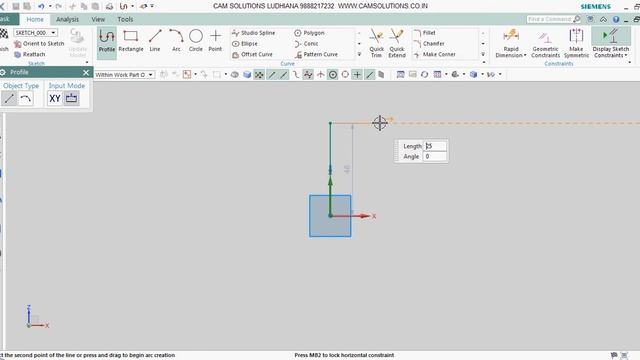Open Profile dialog settings gear
The height and width of the screenshot is (360, 640).
pyautogui.click(x=3, y=72)
